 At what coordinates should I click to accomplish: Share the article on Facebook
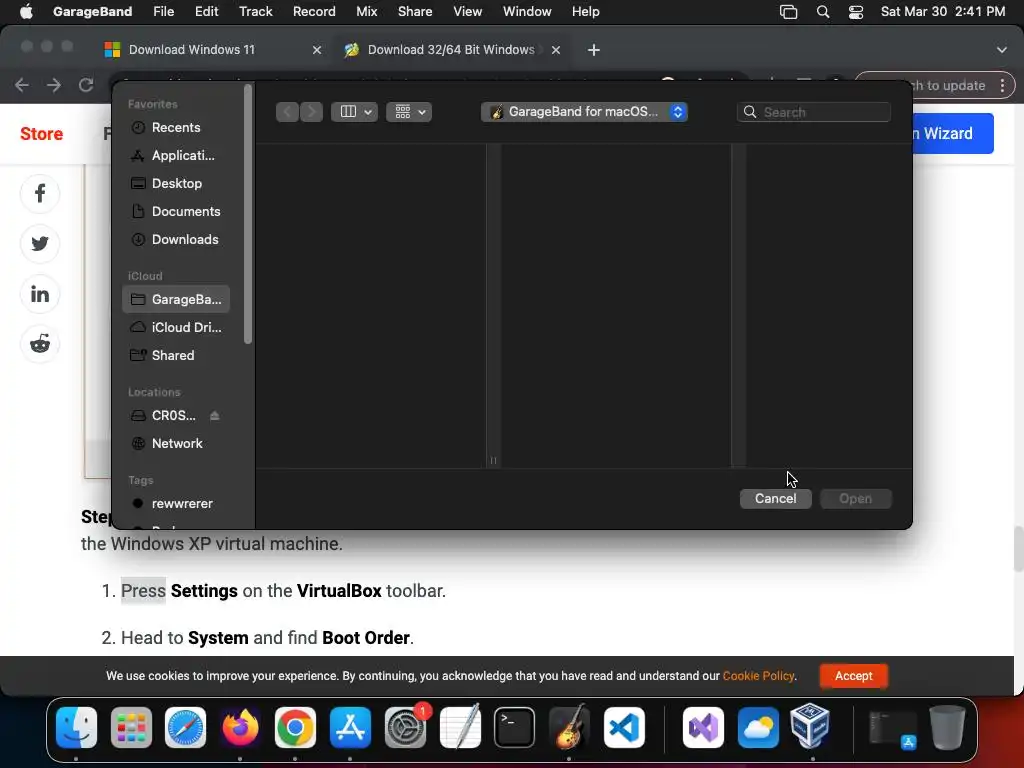point(40,193)
